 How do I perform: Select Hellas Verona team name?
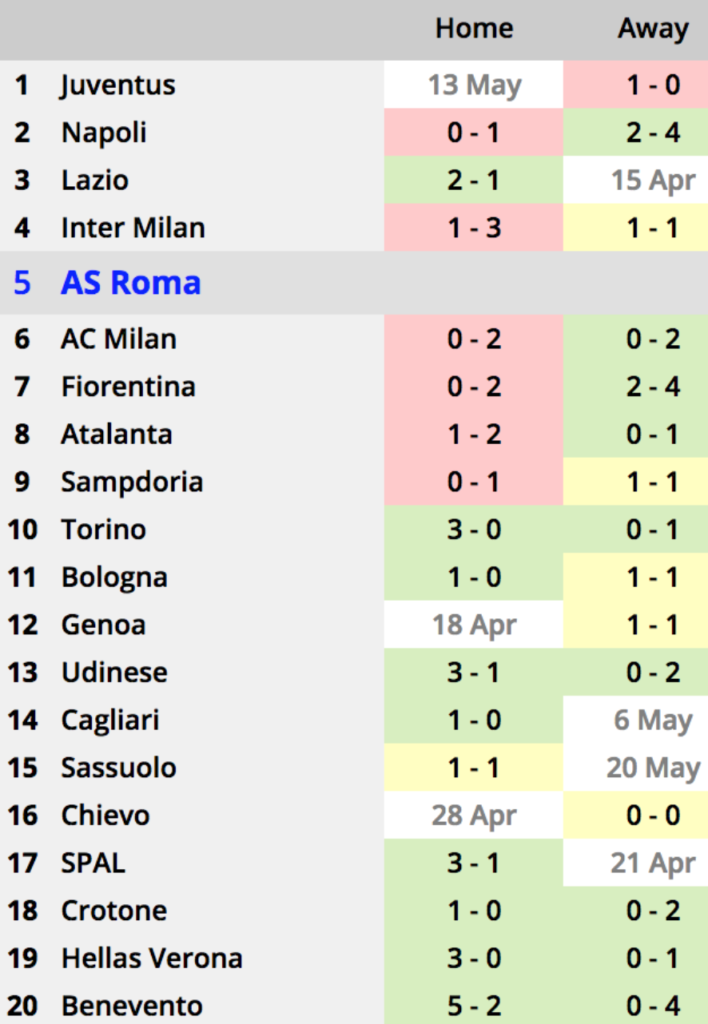(x=152, y=959)
